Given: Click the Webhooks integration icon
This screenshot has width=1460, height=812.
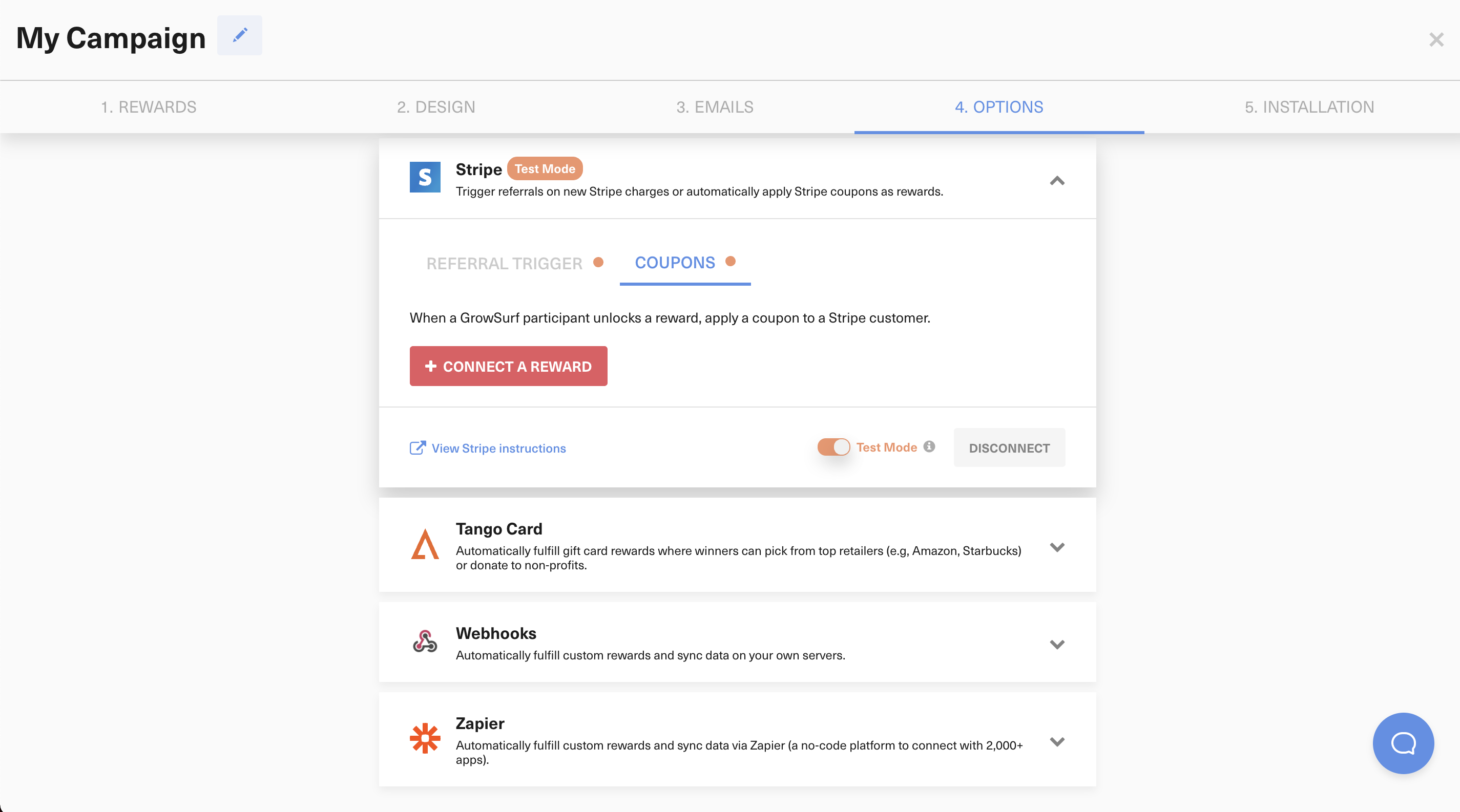Looking at the screenshot, I should (425, 643).
